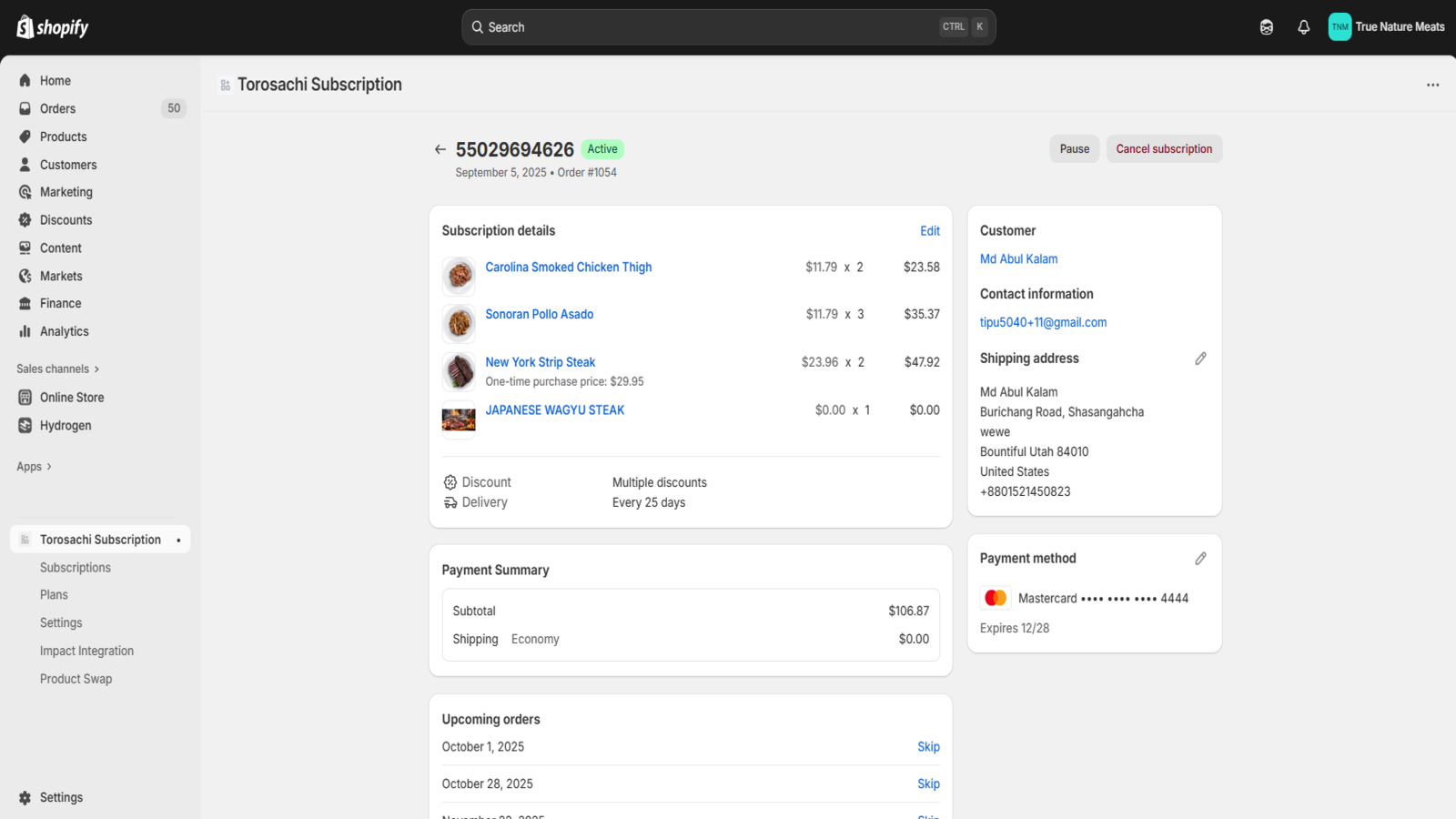
Task: Go back with the arrow icon
Action: [x=440, y=149]
